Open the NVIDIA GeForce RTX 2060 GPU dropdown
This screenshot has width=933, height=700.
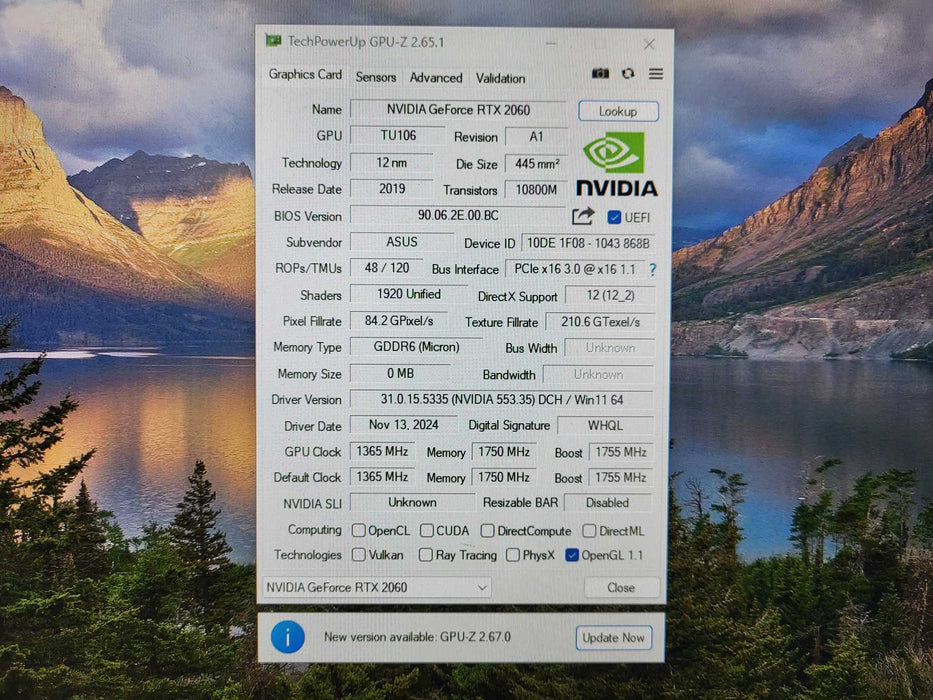377,587
